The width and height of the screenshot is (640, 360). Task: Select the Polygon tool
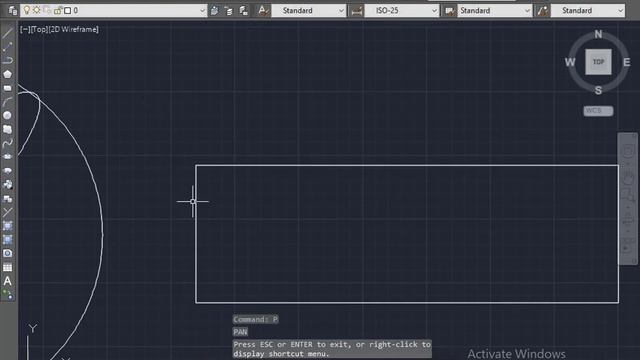click(7, 74)
